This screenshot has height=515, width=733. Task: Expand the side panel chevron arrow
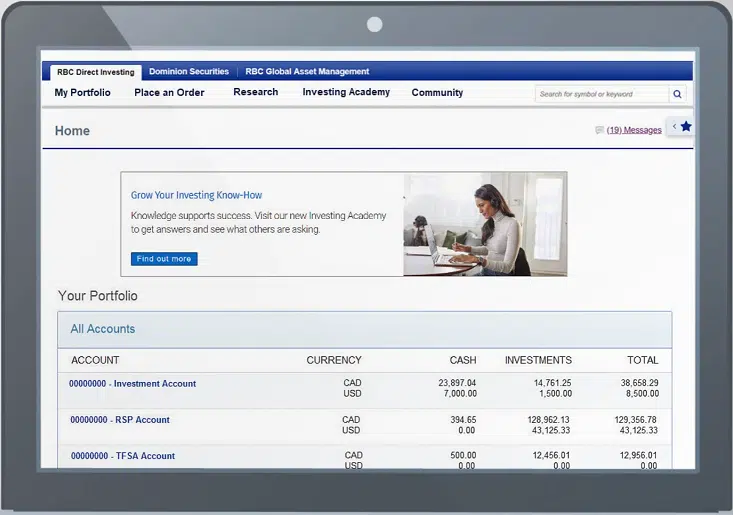674,127
